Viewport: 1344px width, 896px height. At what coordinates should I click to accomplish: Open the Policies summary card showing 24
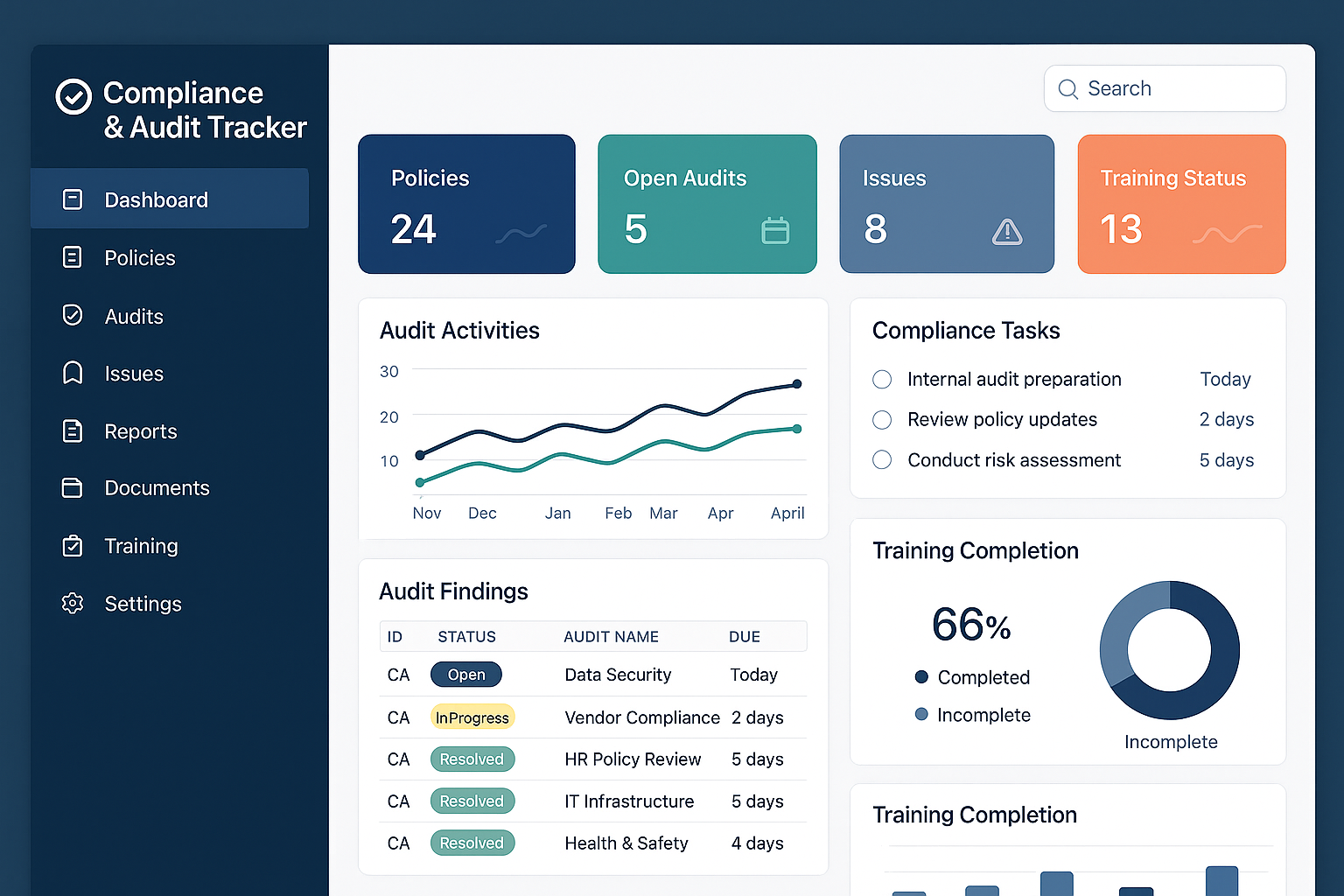[x=466, y=204]
